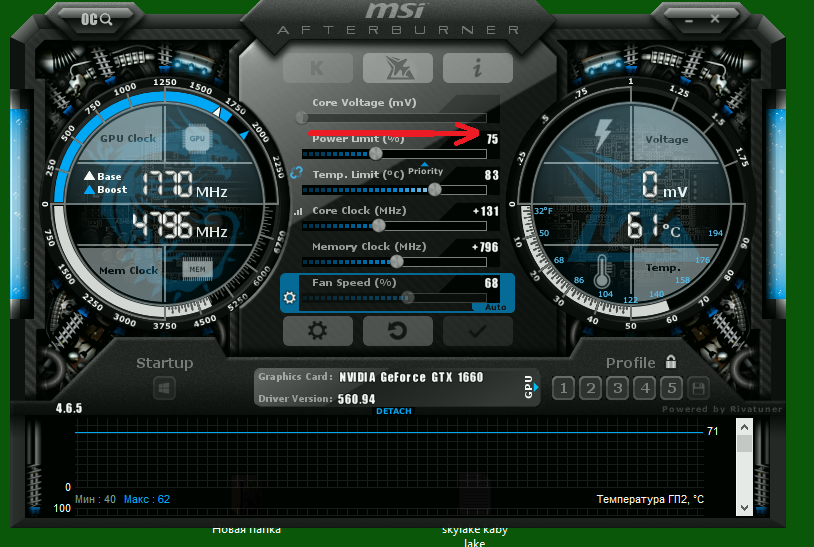Reset settings with the circular arrow button
814x547 pixels.
click(398, 331)
